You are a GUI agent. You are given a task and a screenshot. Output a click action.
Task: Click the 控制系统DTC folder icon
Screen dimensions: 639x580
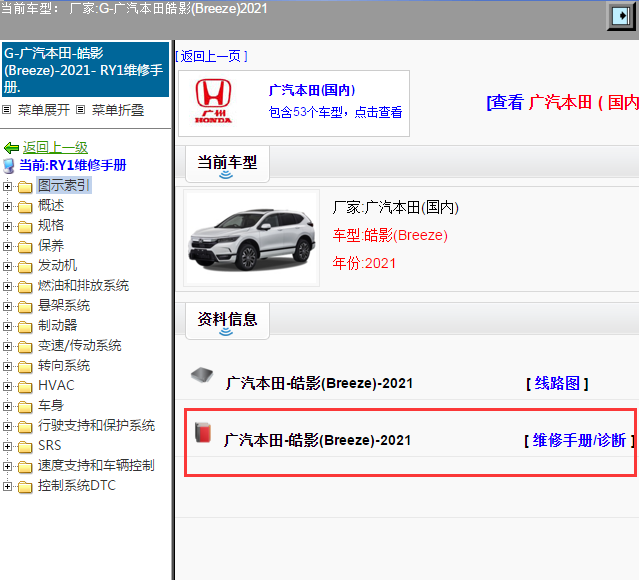point(25,486)
